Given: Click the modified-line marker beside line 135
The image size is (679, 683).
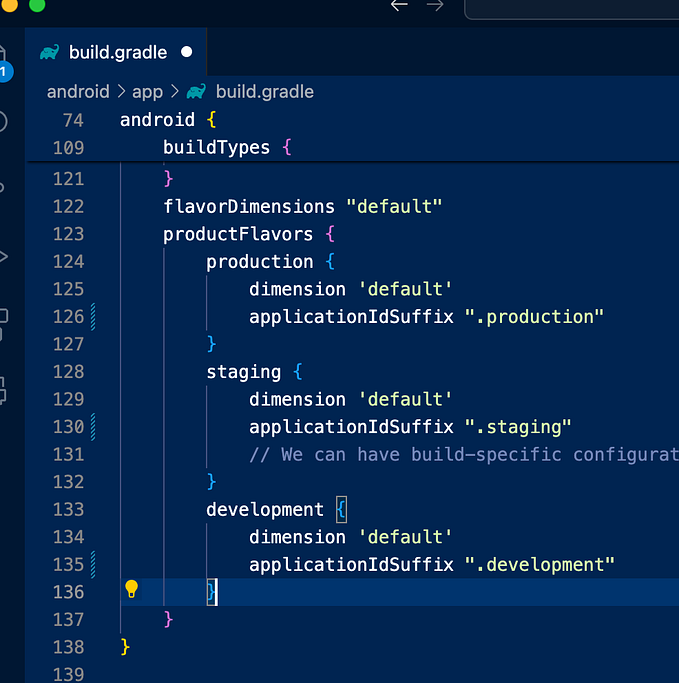Looking at the screenshot, I should point(93,565).
